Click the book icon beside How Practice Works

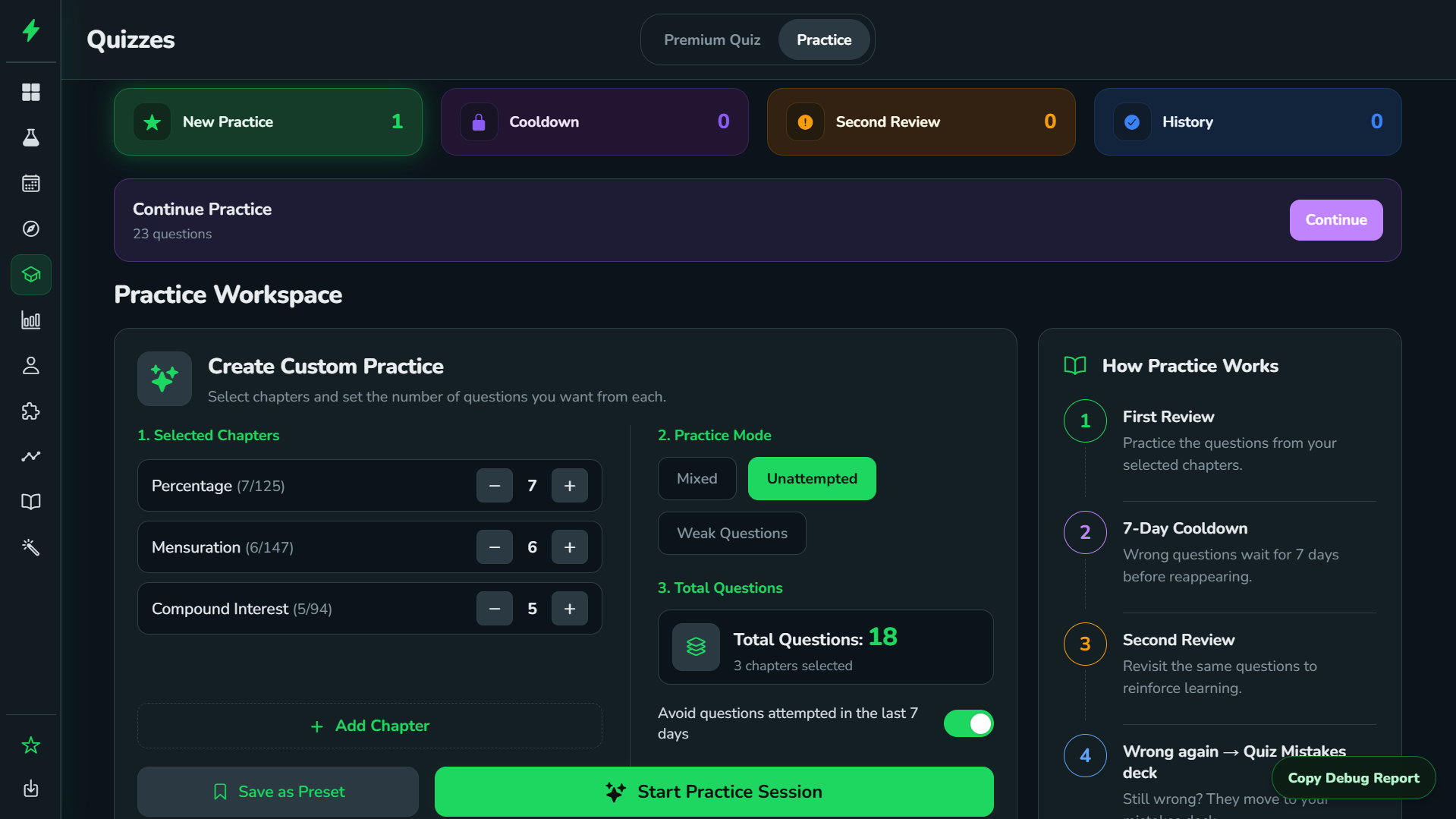tap(1075, 366)
